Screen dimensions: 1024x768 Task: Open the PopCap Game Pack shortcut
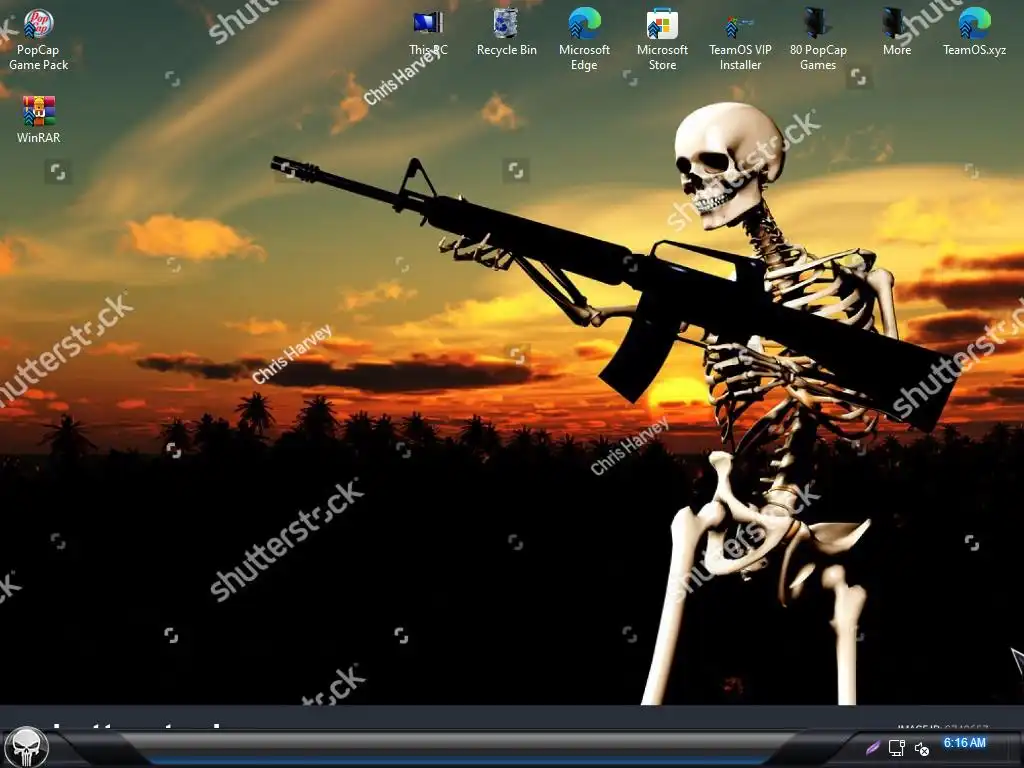39,39
